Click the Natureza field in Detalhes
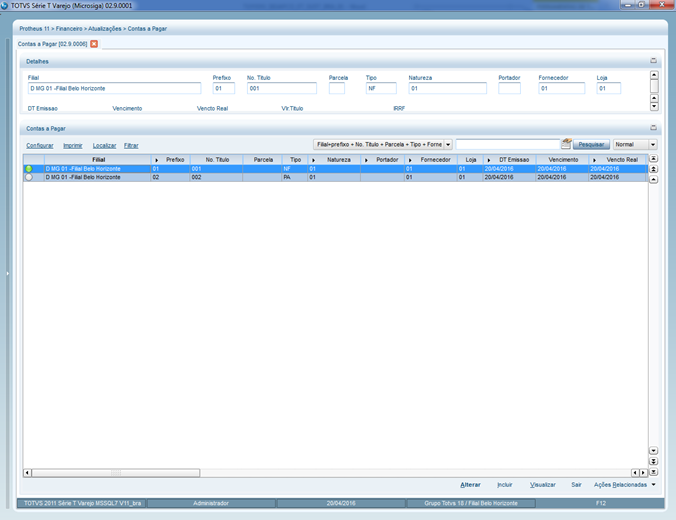The image size is (676, 520). pos(448,88)
